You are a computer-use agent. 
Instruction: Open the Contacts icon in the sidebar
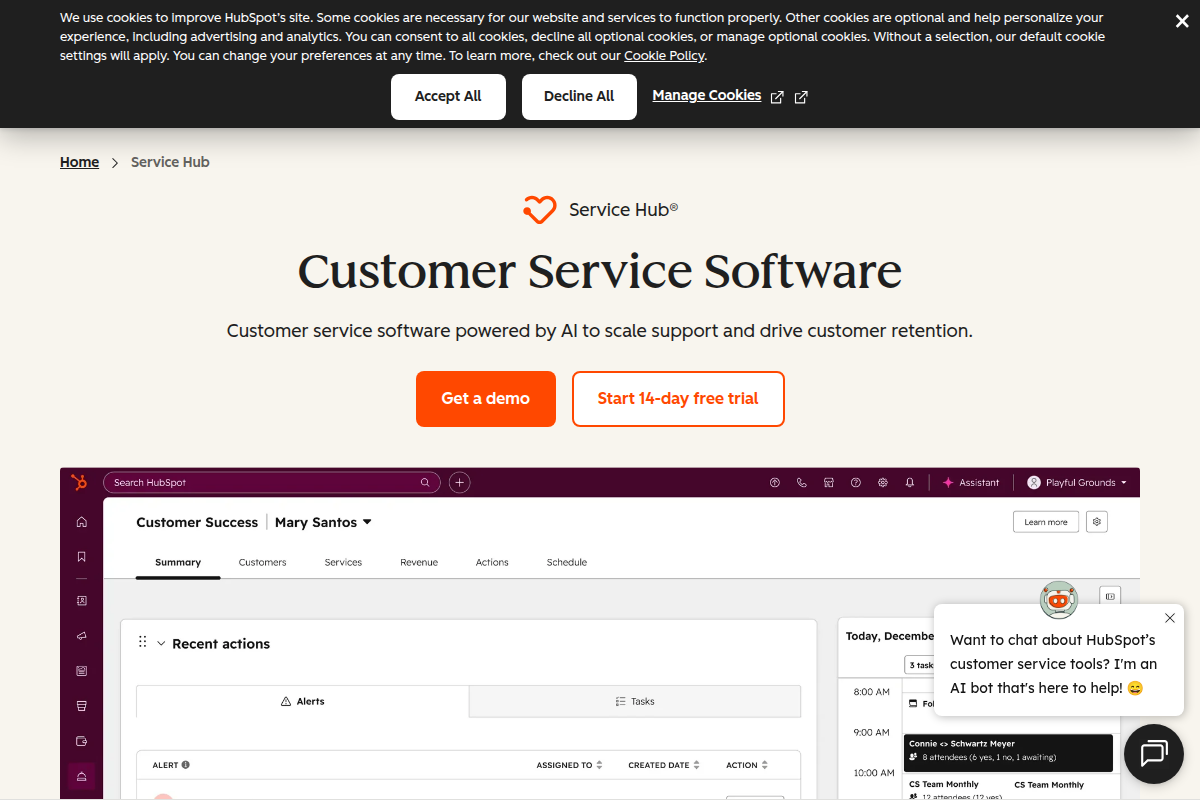click(x=81, y=600)
